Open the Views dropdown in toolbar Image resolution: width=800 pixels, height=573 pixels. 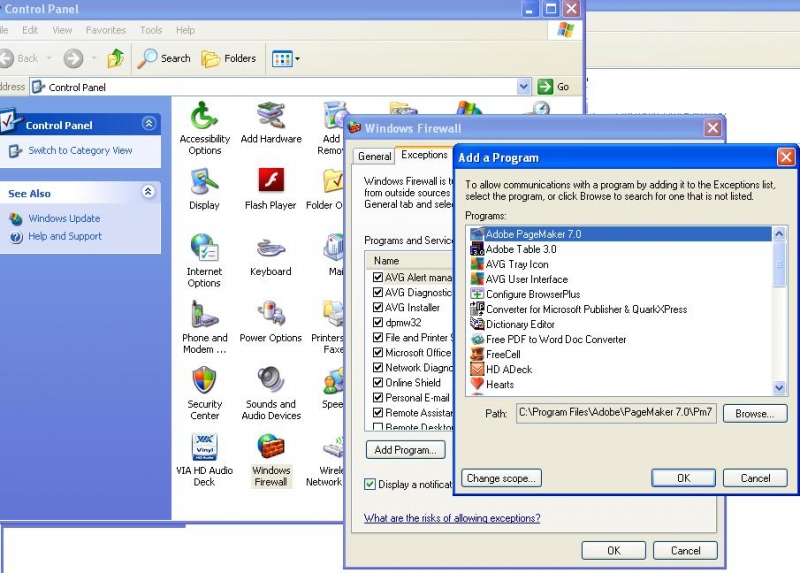(286, 58)
